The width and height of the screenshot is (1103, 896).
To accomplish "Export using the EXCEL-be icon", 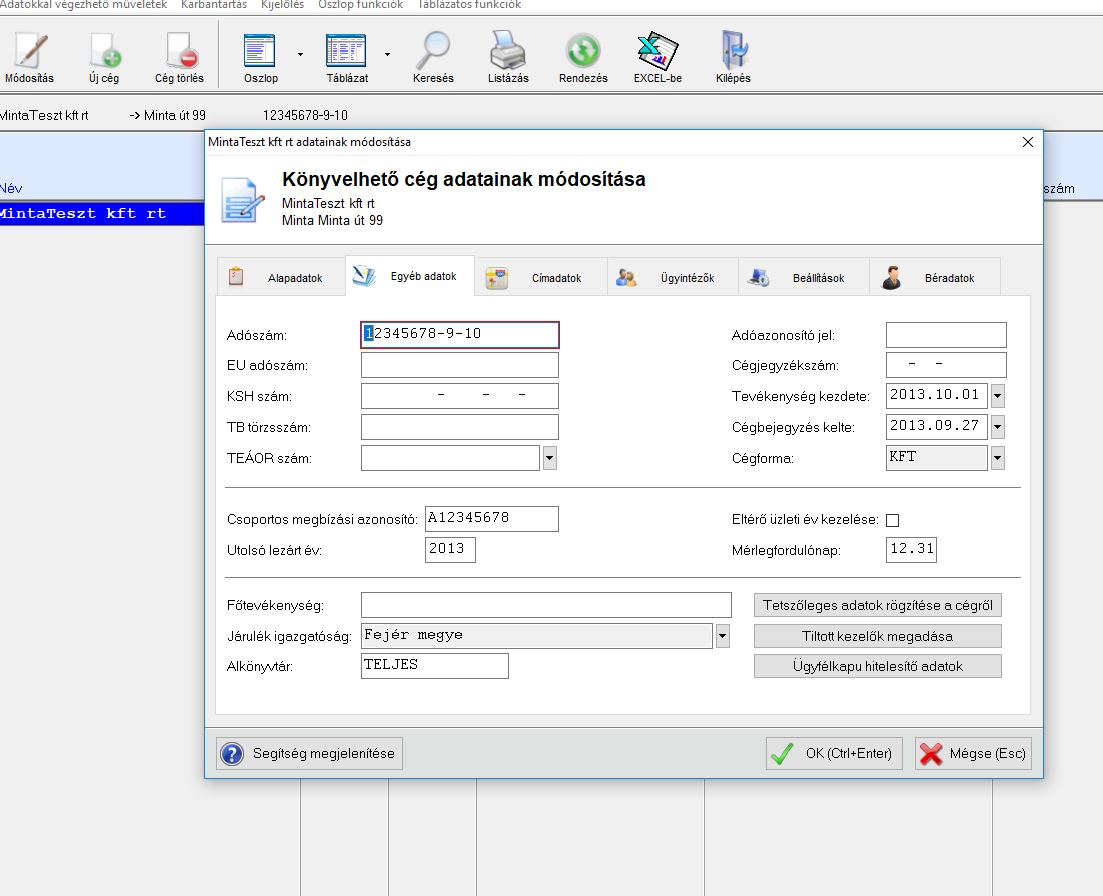I will coord(658,56).
